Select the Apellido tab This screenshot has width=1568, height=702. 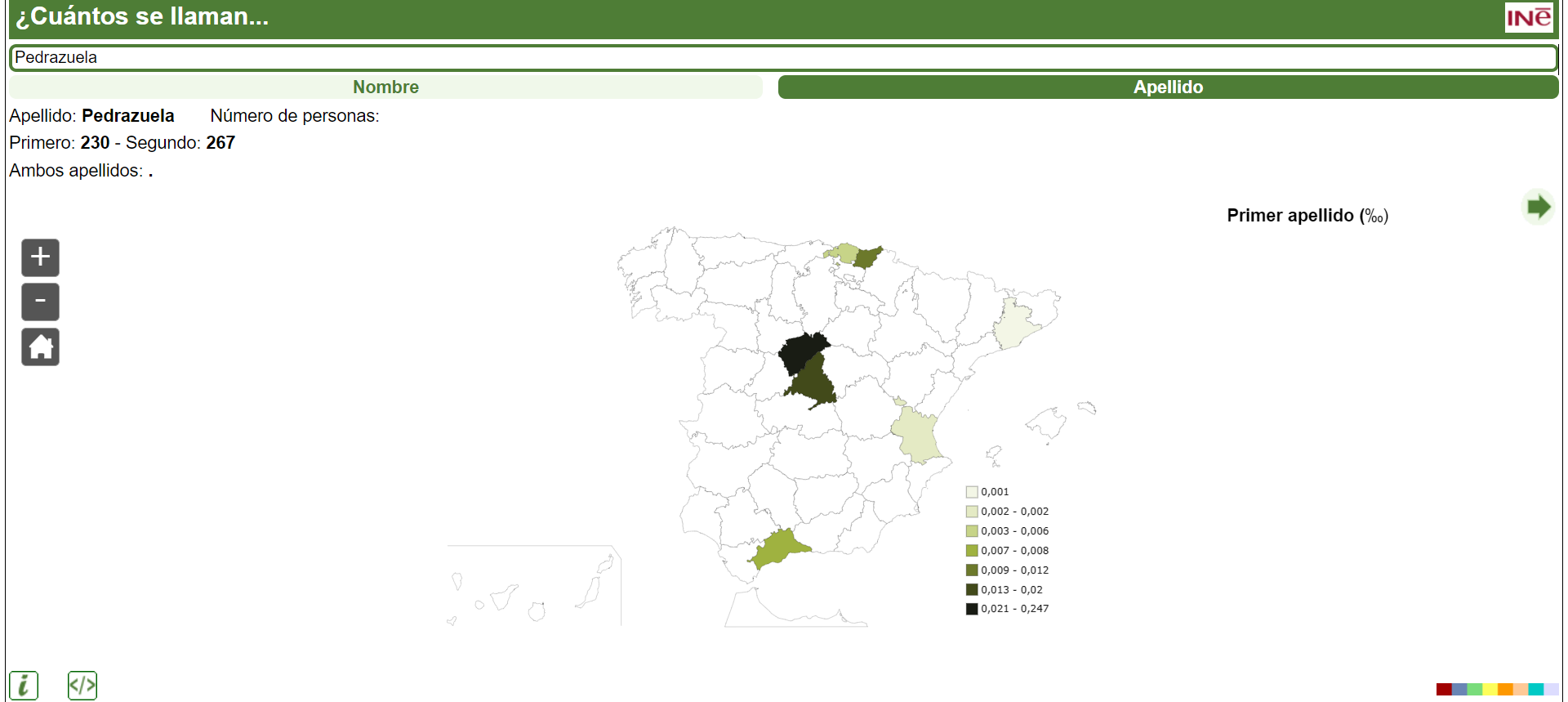pyautogui.click(x=1168, y=87)
